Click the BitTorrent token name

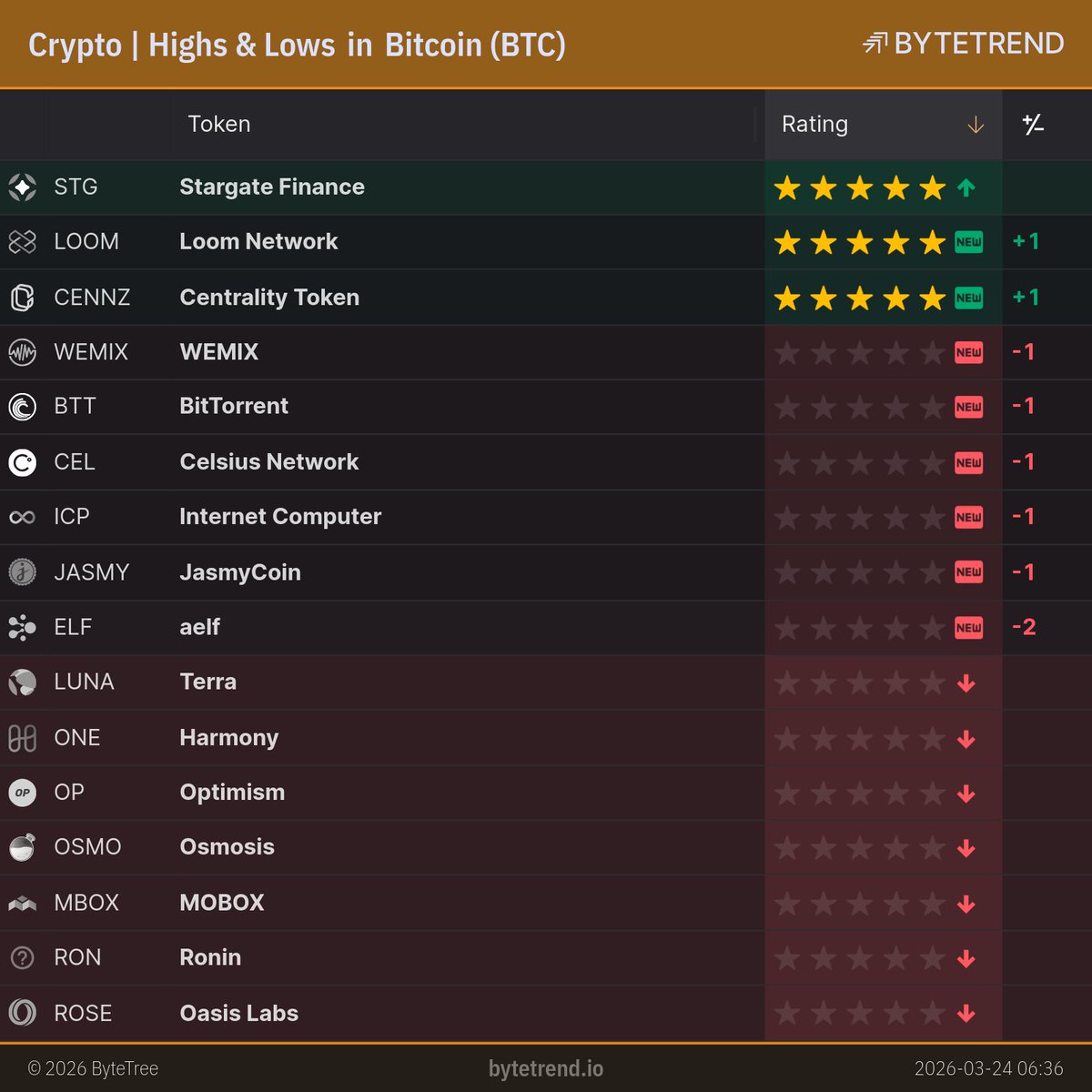point(234,406)
